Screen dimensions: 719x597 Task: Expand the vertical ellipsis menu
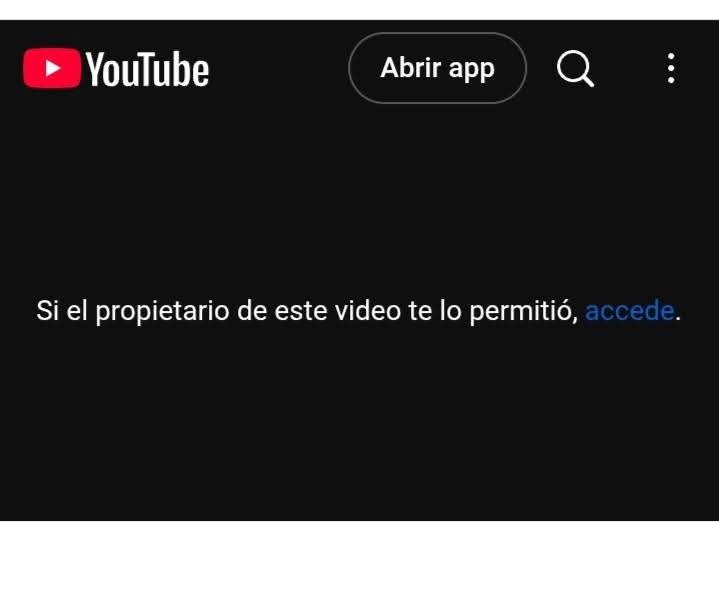[671, 68]
